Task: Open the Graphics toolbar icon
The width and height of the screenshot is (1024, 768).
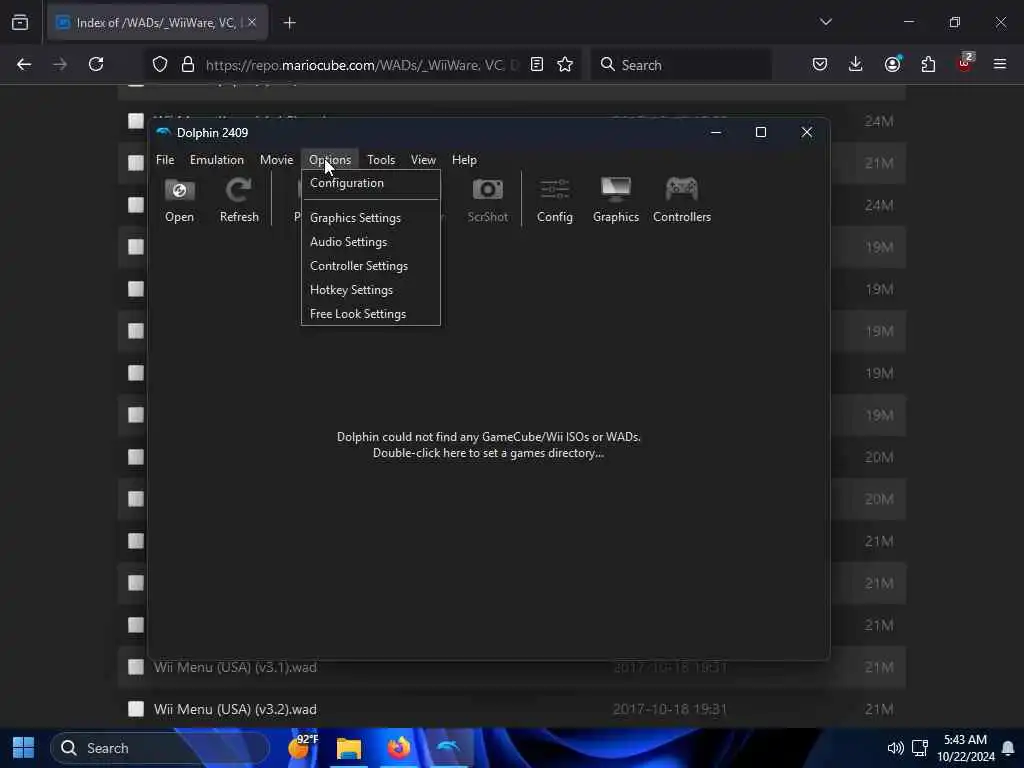Action: tap(615, 200)
